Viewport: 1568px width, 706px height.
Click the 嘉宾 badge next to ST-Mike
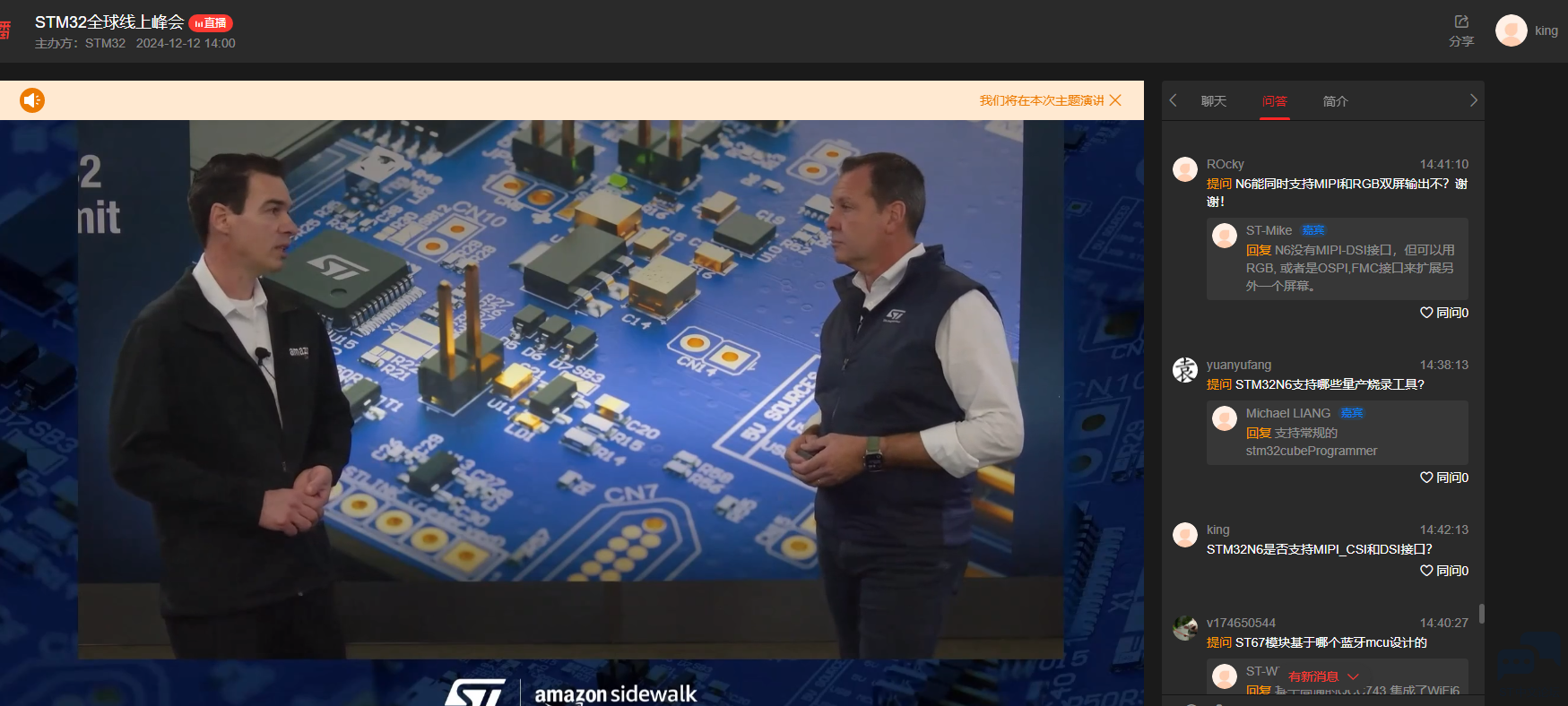tap(1313, 230)
